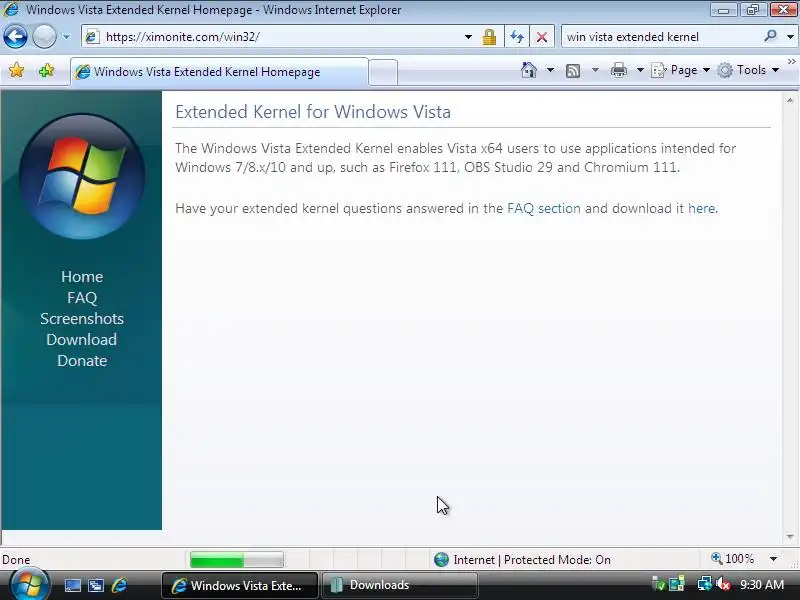The height and width of the screenshot is (600, 800).
Task: Click the taskbar clock showing 9:30 AM
Action: [x=762, y=585]
